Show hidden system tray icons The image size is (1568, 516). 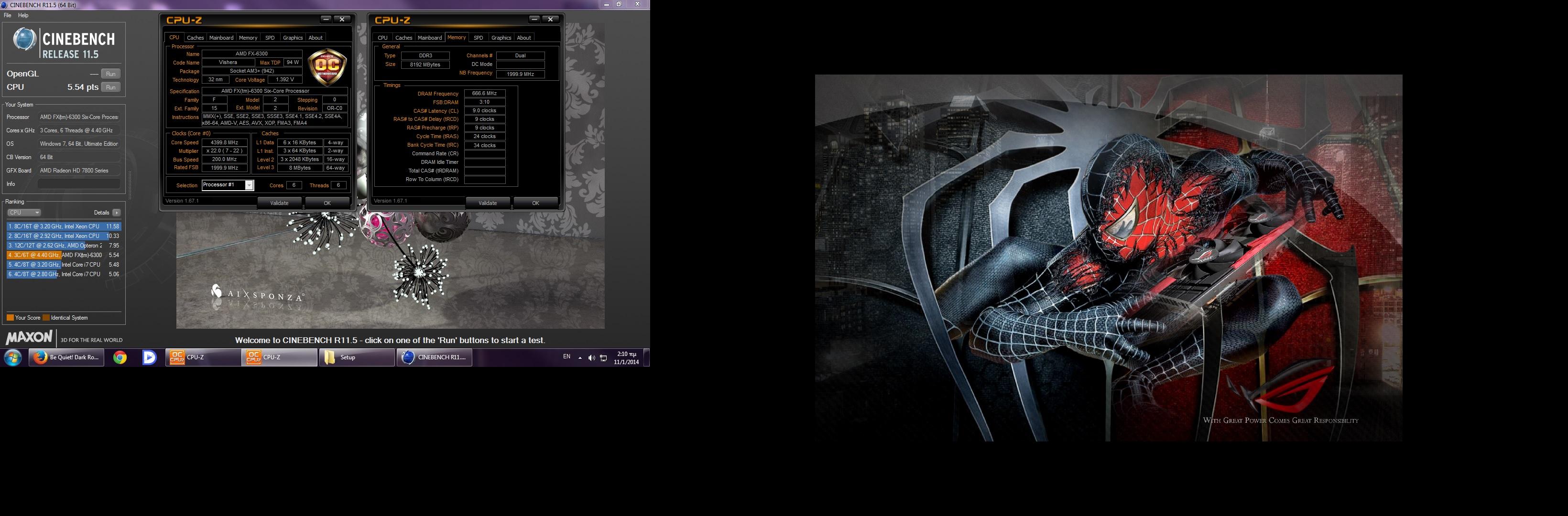(x=580, y=358)
